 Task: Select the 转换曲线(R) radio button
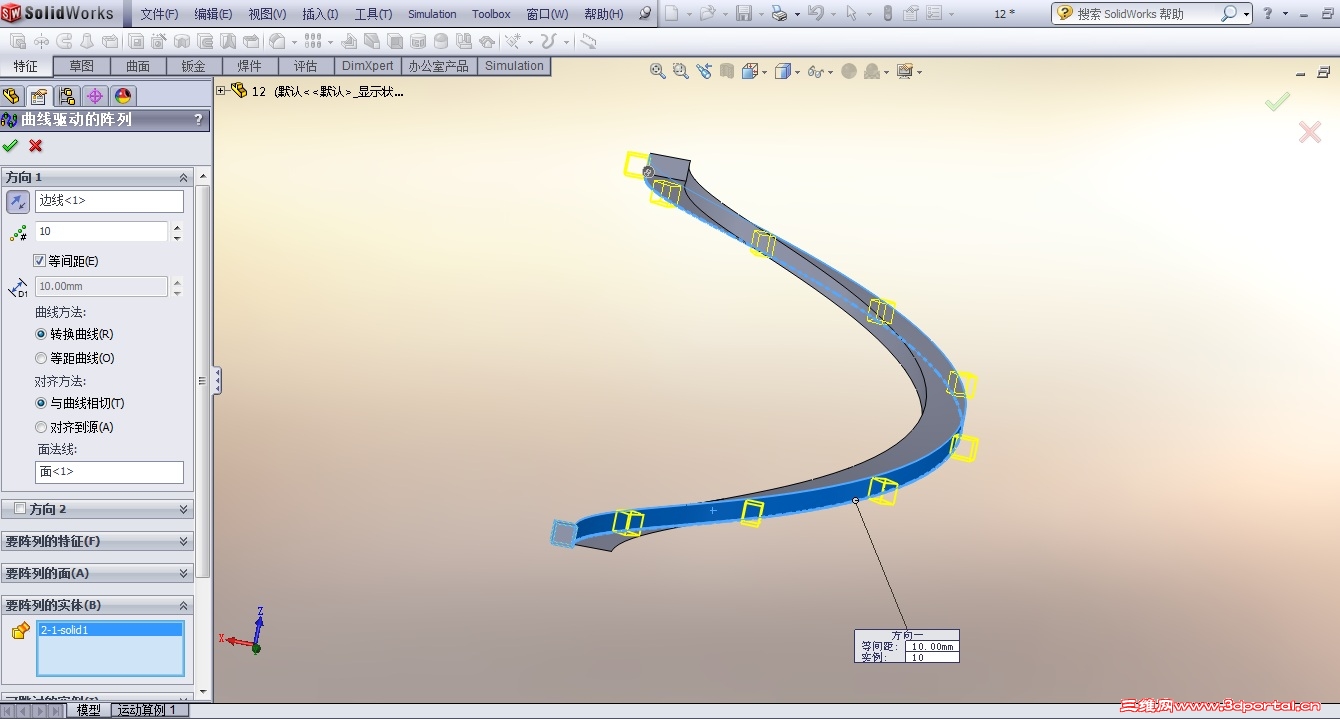click(x=41, y=334)
